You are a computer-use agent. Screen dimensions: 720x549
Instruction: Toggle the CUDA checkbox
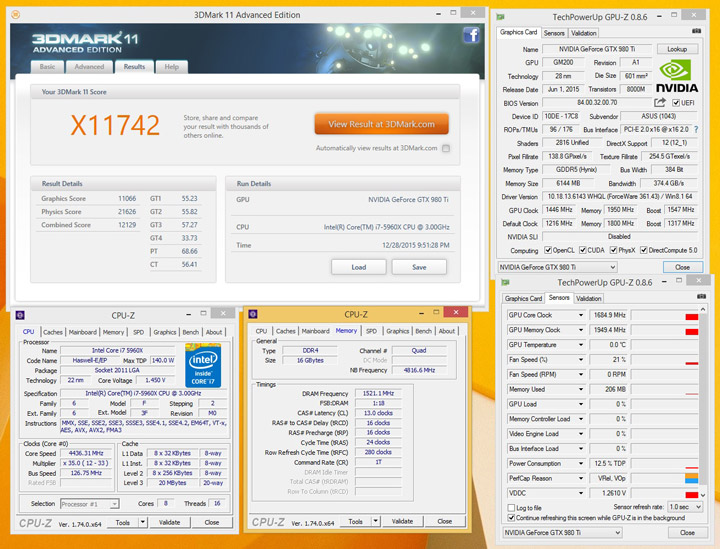(582, 250)
